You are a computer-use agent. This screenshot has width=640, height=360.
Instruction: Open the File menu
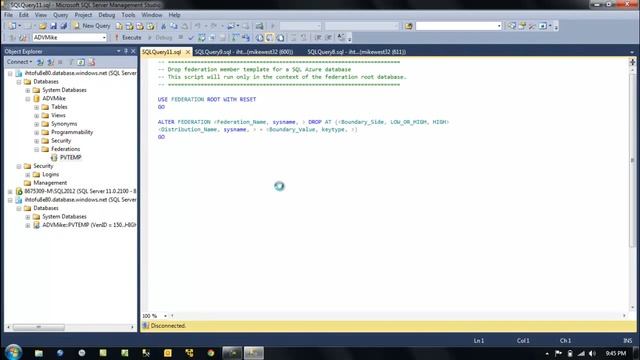tap(8, 15)
